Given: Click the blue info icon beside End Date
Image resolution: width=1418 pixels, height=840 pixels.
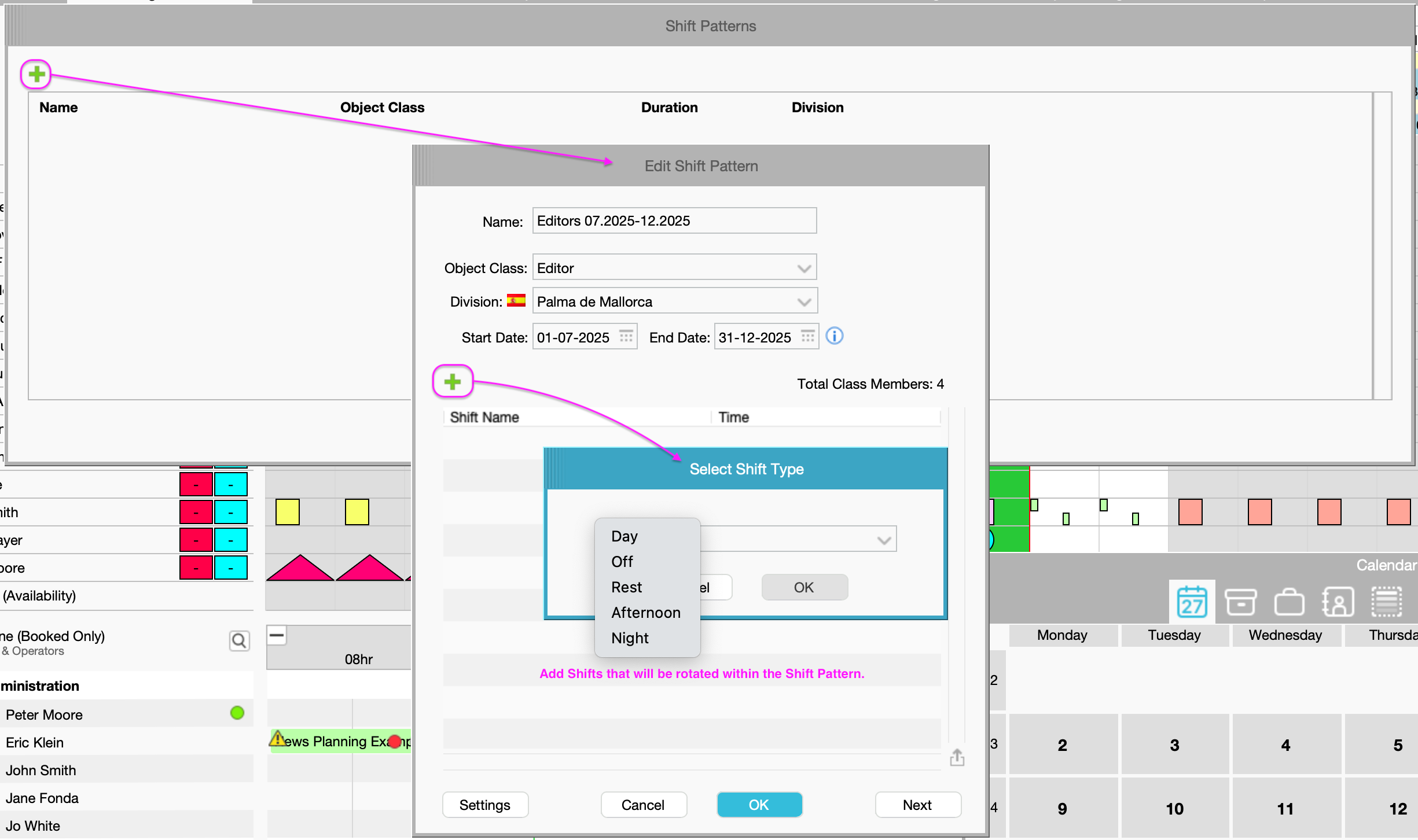Looking at the screenshot, I should point(834,336).
